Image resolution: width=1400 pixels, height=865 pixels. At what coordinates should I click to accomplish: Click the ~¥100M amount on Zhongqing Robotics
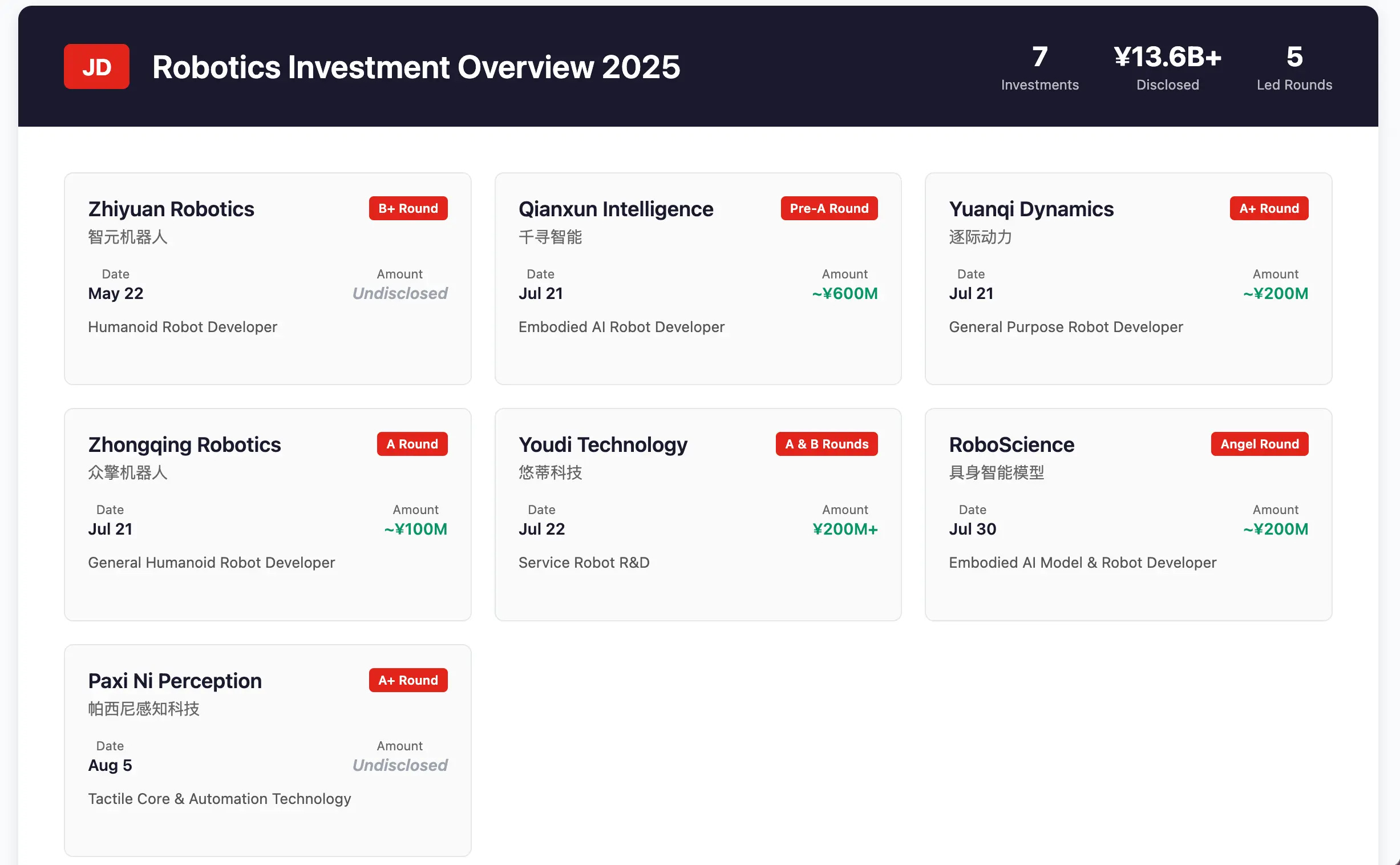tap(415, 529)
